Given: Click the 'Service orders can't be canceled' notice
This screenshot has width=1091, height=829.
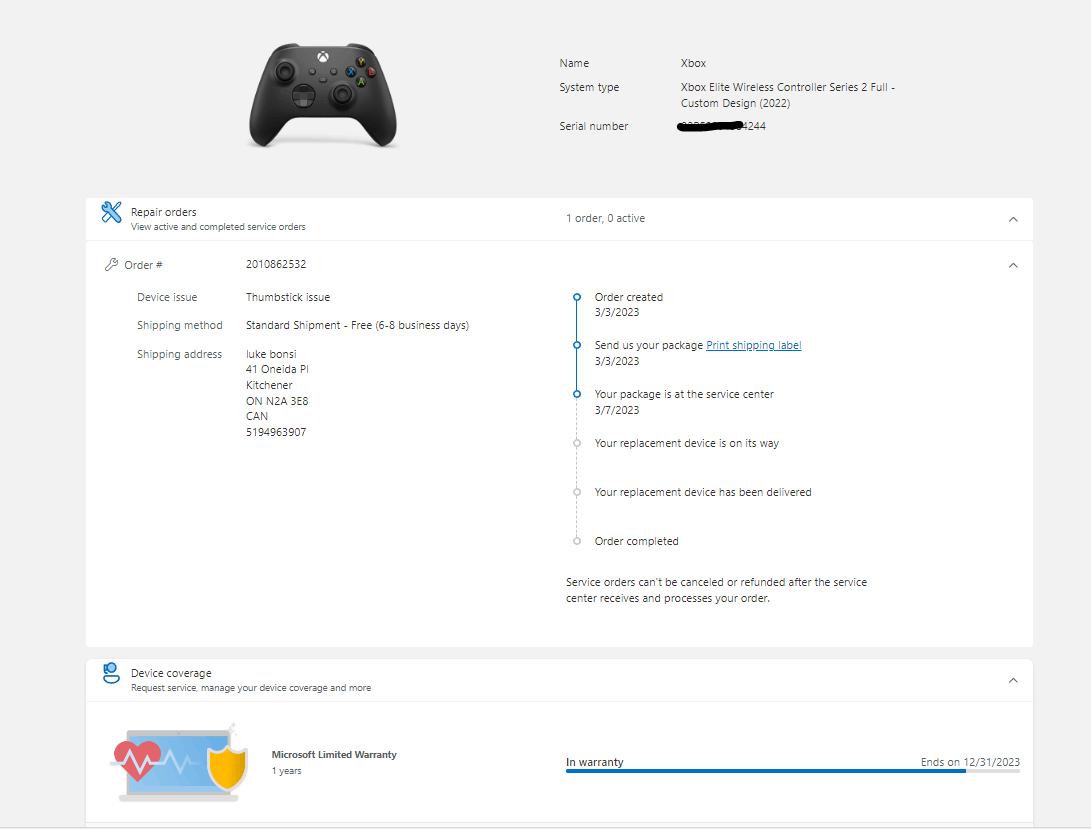Looking at the screenshot, I should click(x=716, y=590).
